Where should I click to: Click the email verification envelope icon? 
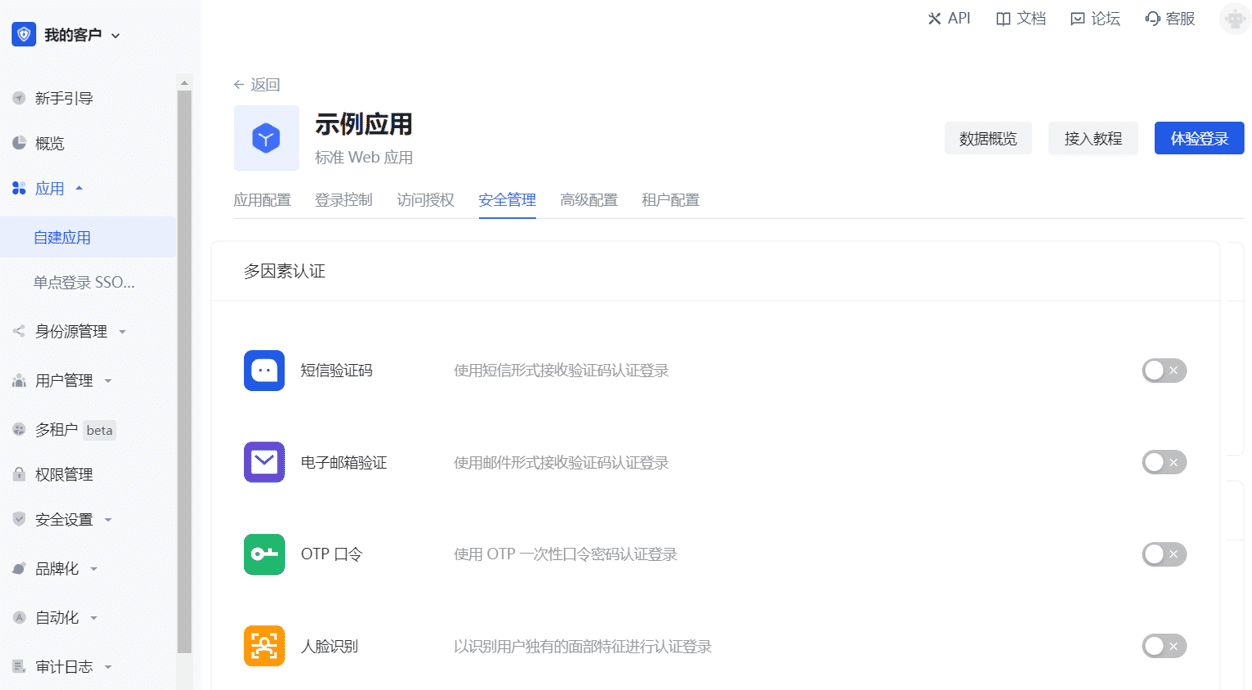264,462
